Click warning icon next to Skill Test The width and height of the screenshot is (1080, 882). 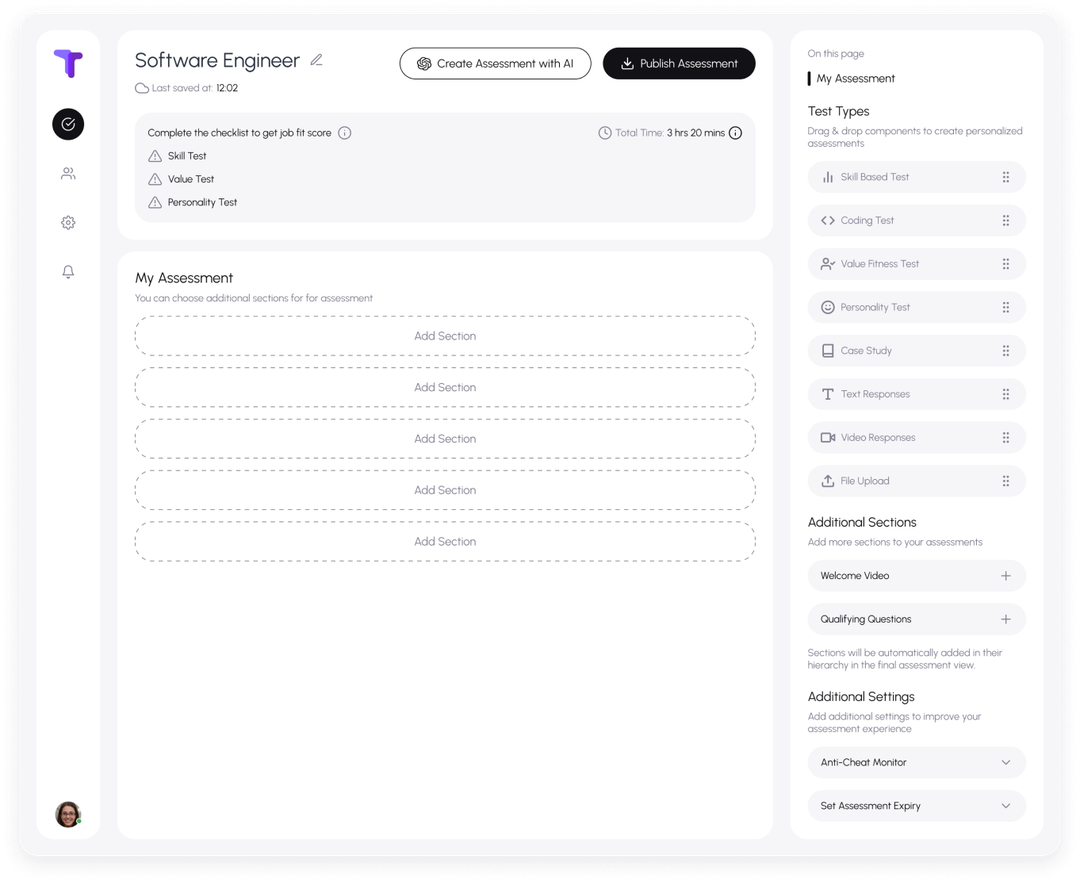pos(155,156)
